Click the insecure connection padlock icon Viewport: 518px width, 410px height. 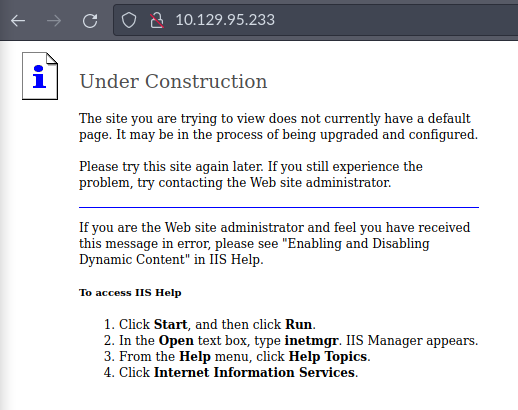pos(157,20)
